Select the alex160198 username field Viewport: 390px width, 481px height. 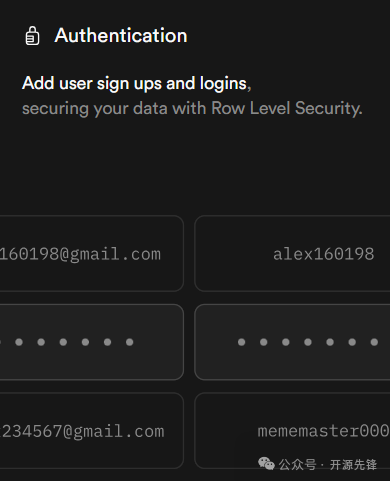tap(292, 254)
